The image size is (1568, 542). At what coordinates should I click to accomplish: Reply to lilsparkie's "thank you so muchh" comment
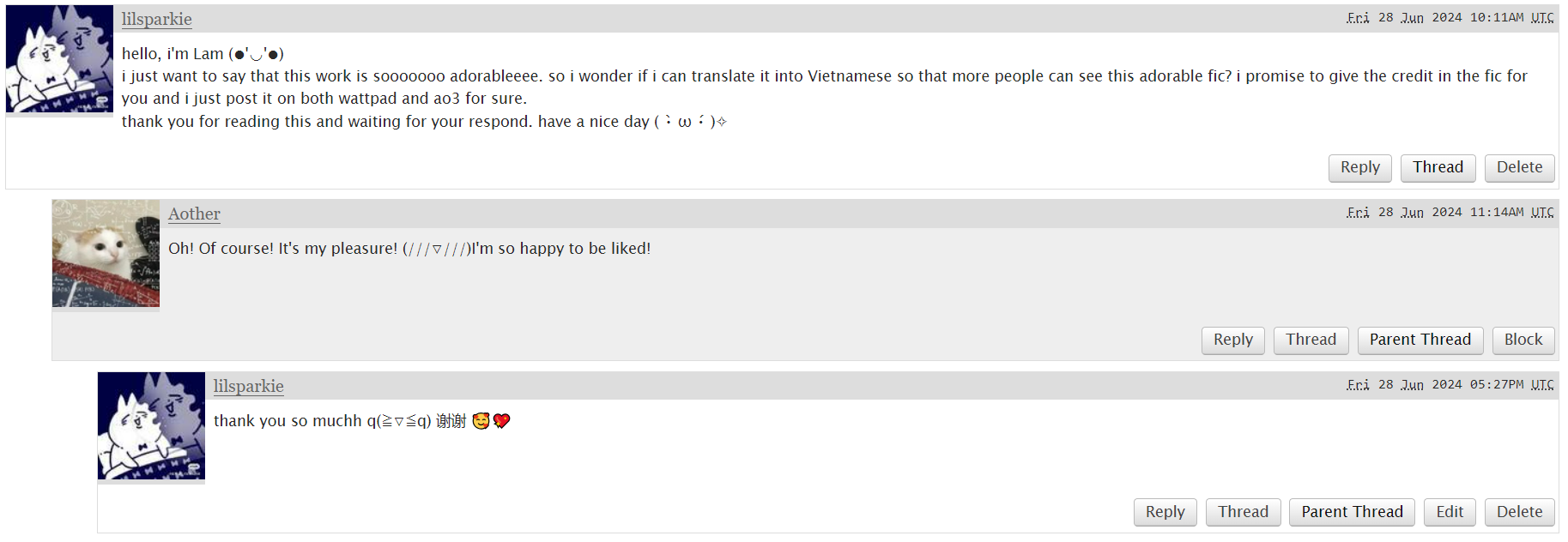[1165, 513]
